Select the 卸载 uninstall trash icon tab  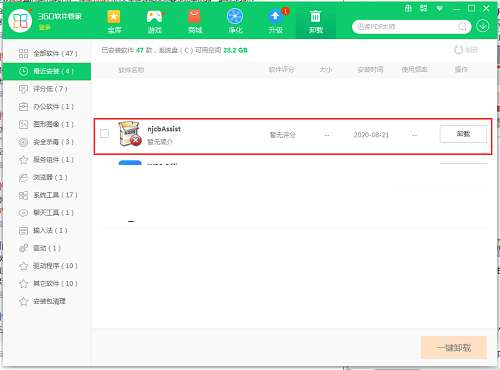pyautogui.click(x=316, y=21)
